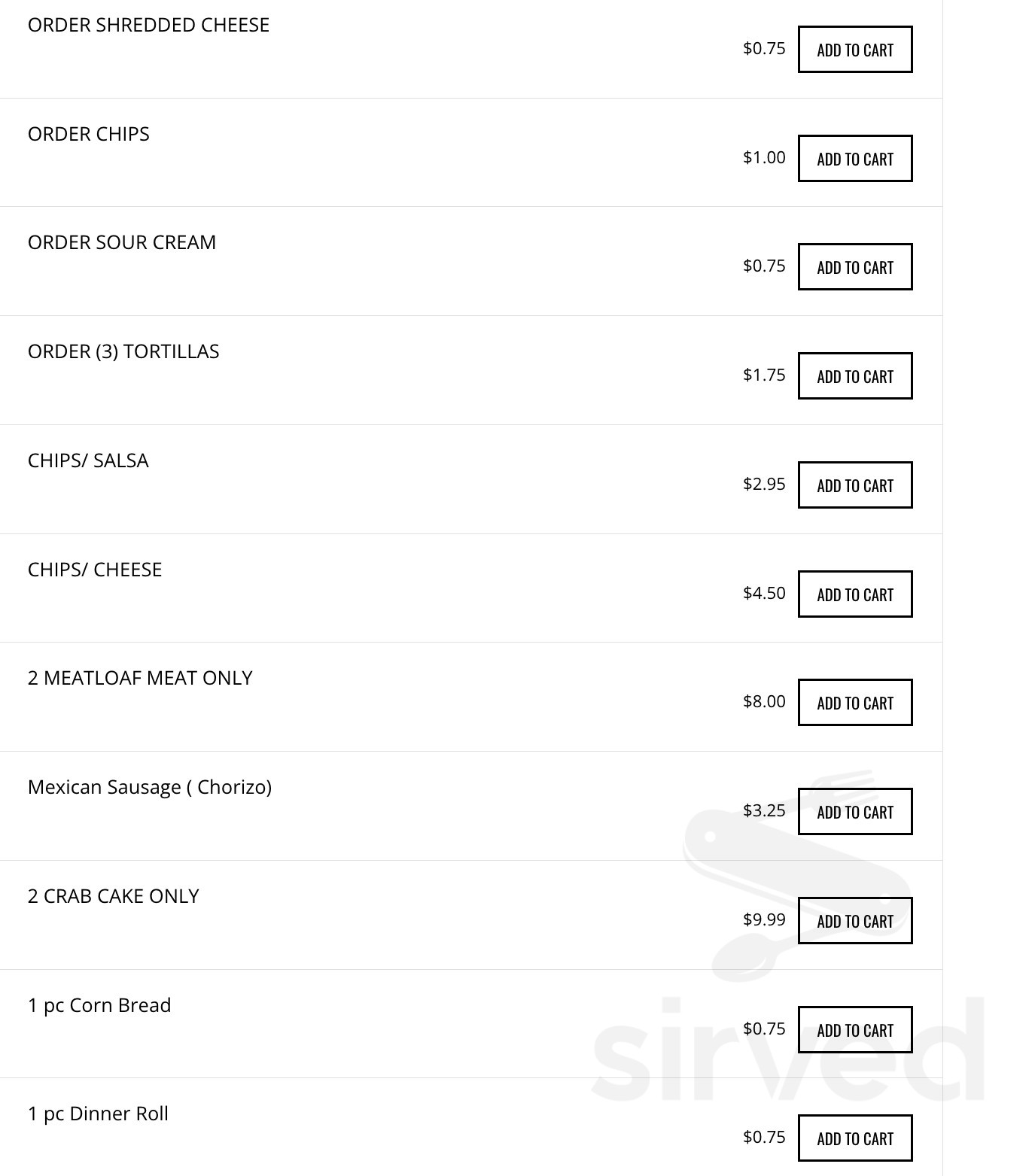Viewport: 1032px width, 1176px height.
Task: Add Order Shredded Cheese to cart
Action: (x=854, y=50)
